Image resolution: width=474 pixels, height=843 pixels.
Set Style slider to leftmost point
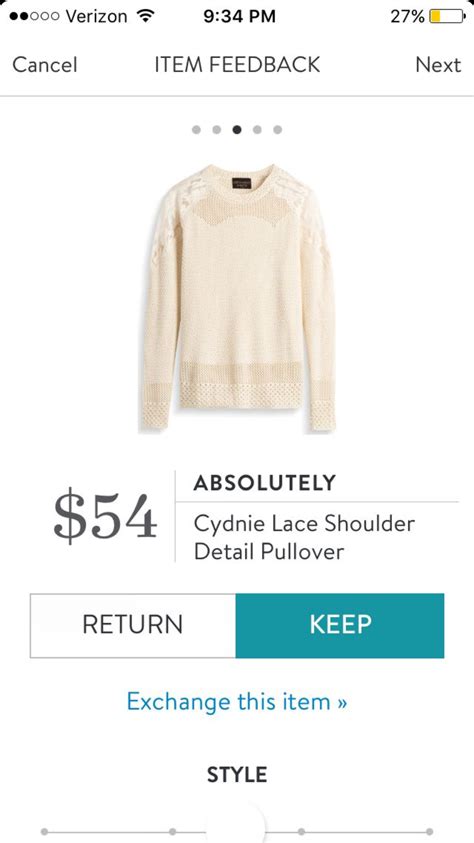click(44, 832)
